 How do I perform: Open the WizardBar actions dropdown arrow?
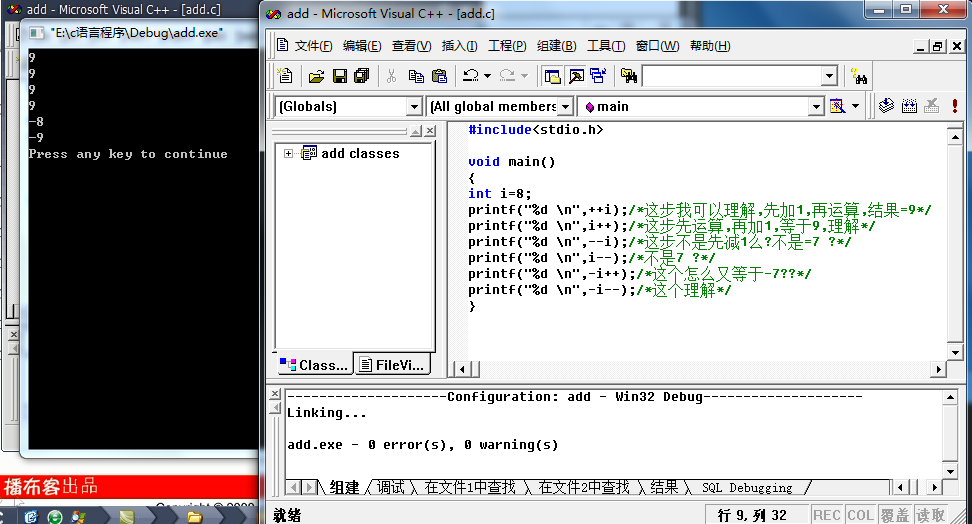(855, 106)
